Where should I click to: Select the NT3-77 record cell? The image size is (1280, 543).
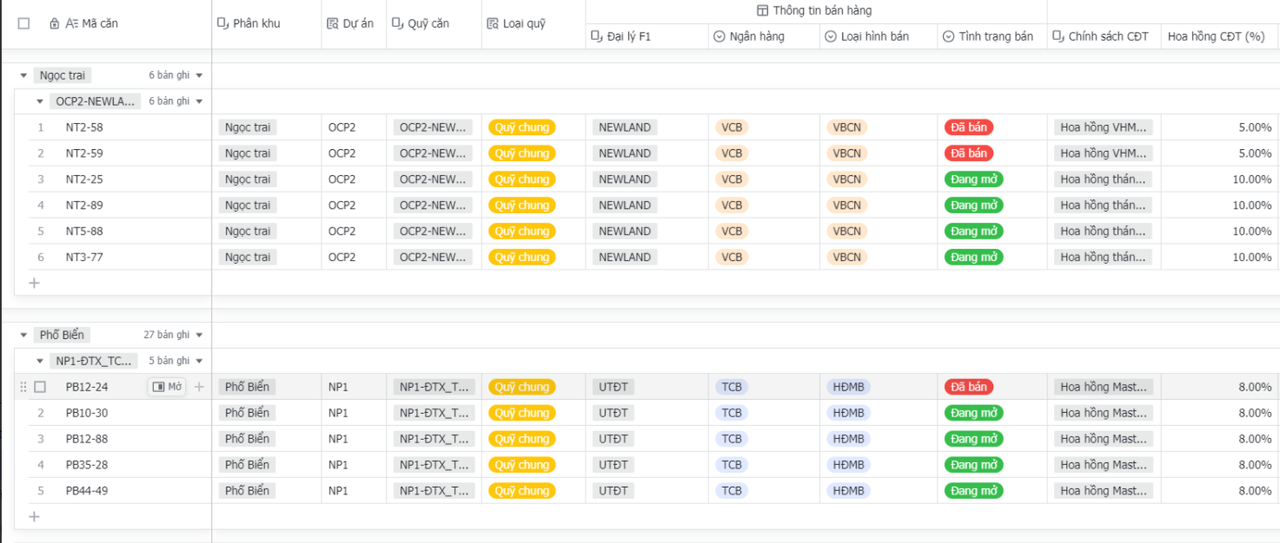tap(84, 257)
